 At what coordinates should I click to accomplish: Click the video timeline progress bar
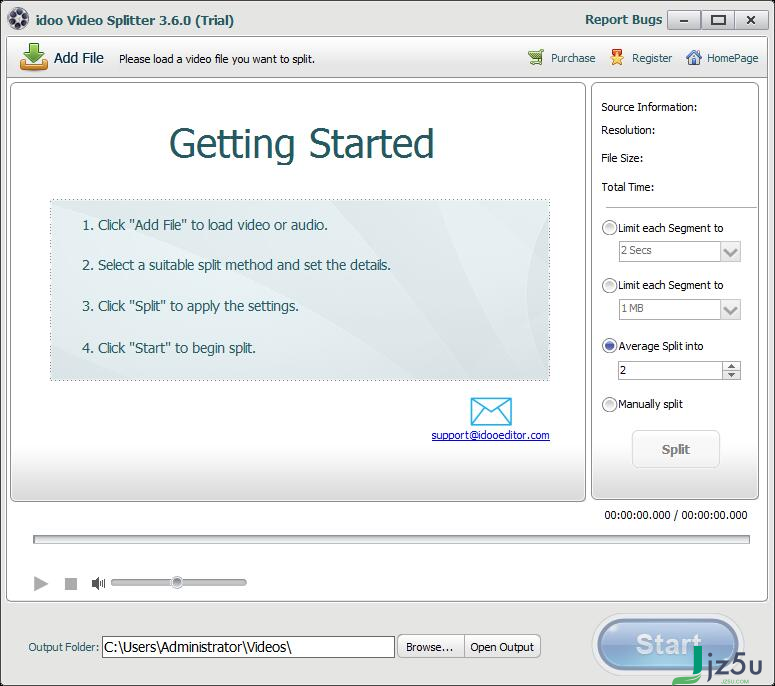391,539
